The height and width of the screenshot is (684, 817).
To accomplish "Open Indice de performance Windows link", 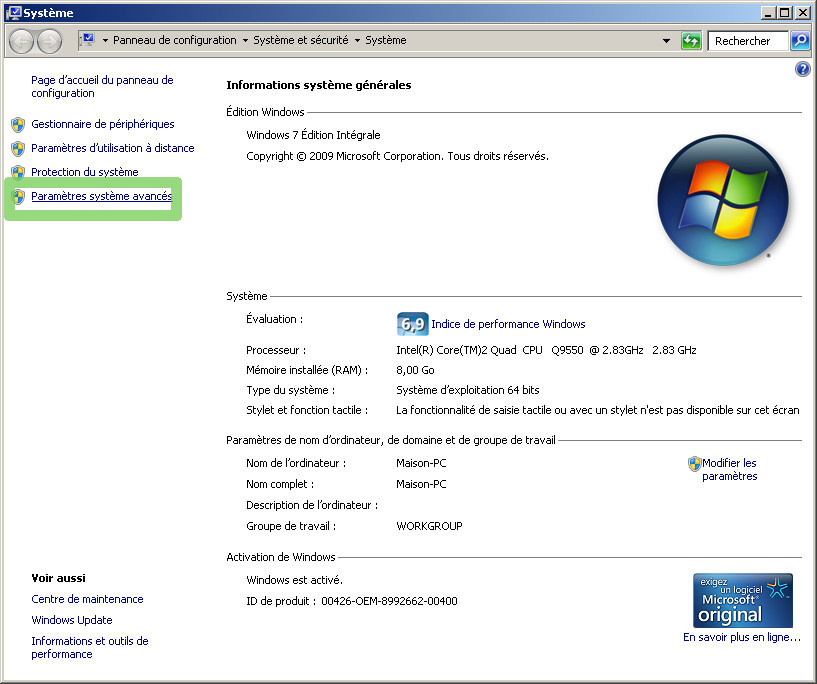I will [x=508, y=324].
